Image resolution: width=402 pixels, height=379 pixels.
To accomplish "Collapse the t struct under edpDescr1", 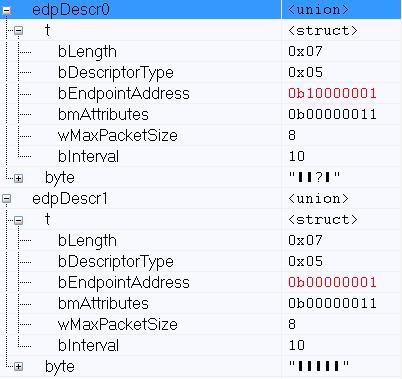I will 19,220.
